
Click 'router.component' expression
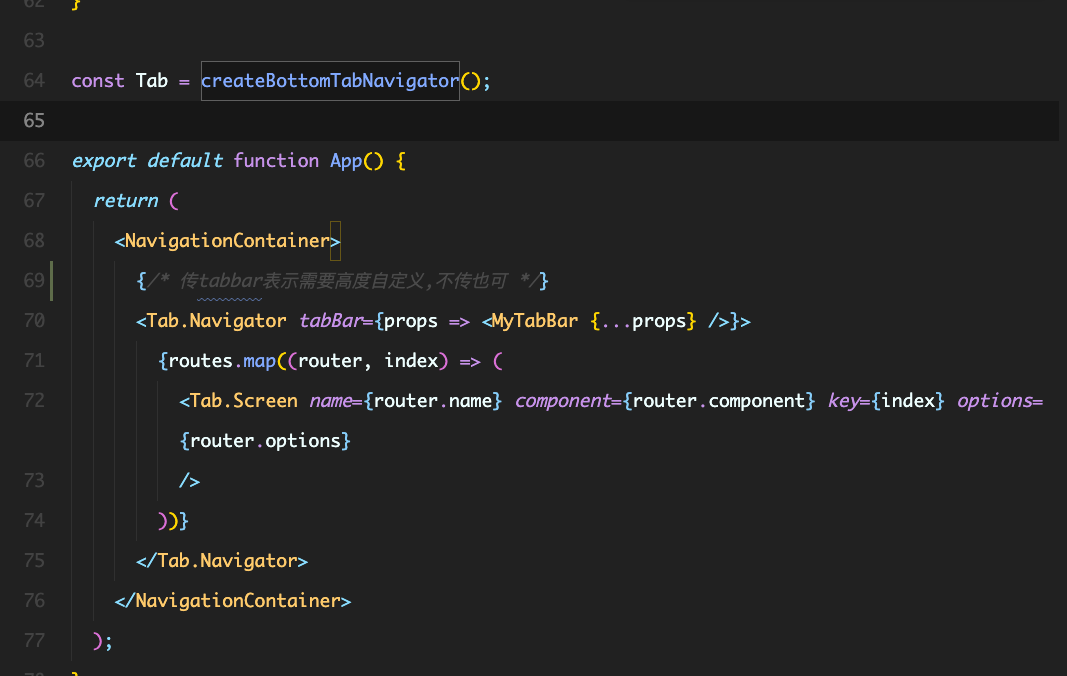click(x=719, y=401)
